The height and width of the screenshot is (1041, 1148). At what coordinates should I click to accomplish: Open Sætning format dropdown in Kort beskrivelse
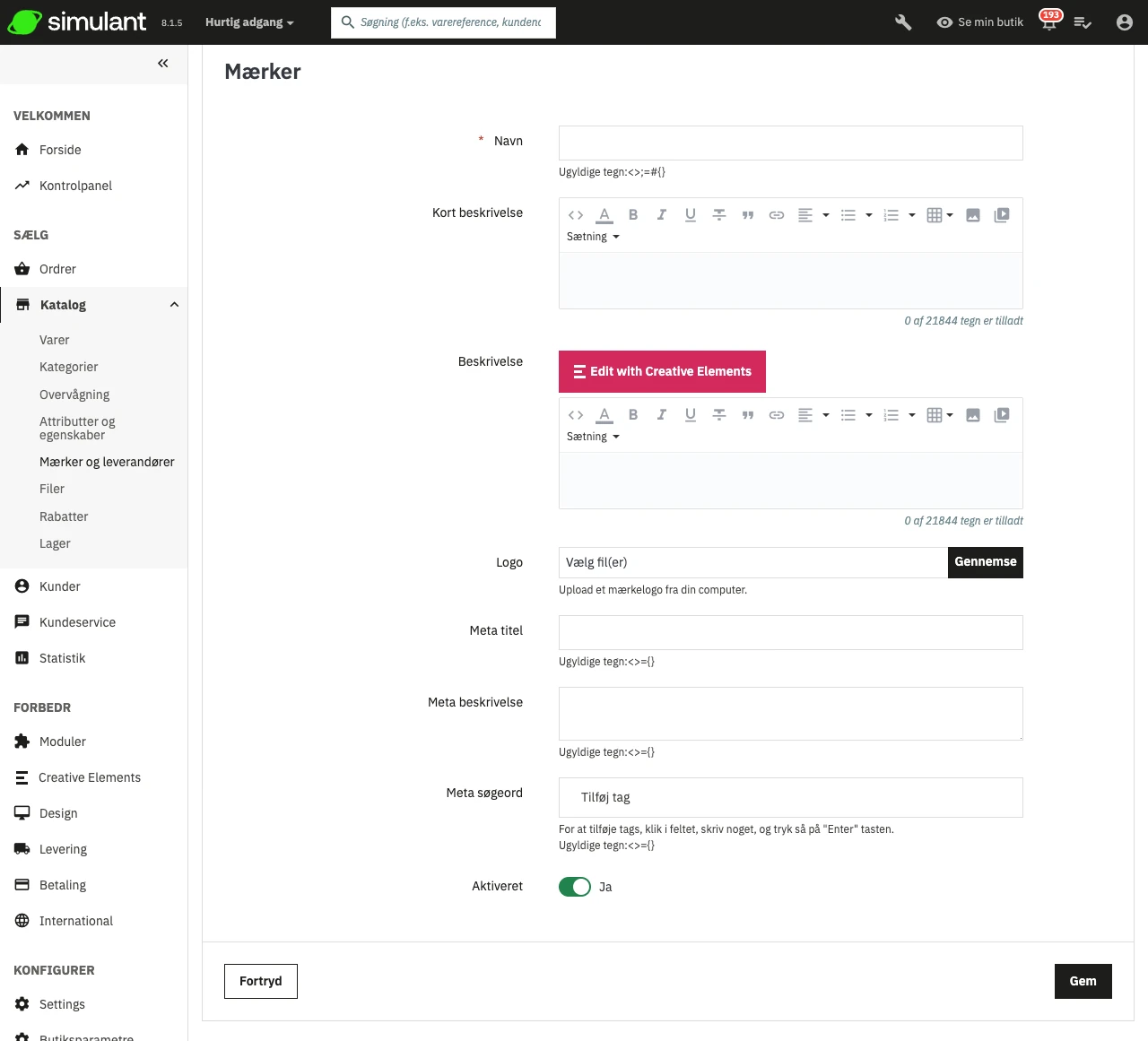coord(593,237)
